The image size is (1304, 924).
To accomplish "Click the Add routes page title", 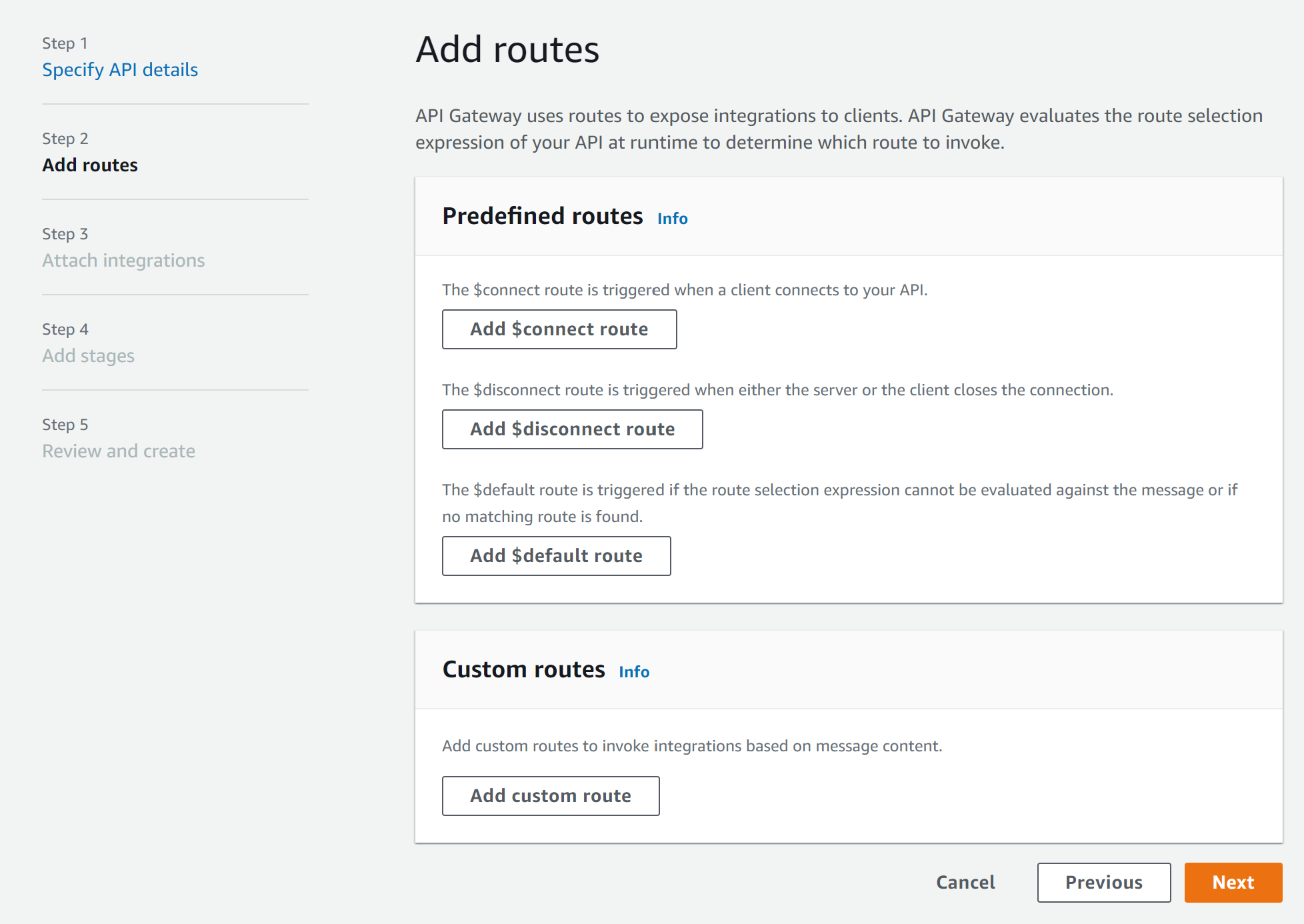I will (507, 49).
